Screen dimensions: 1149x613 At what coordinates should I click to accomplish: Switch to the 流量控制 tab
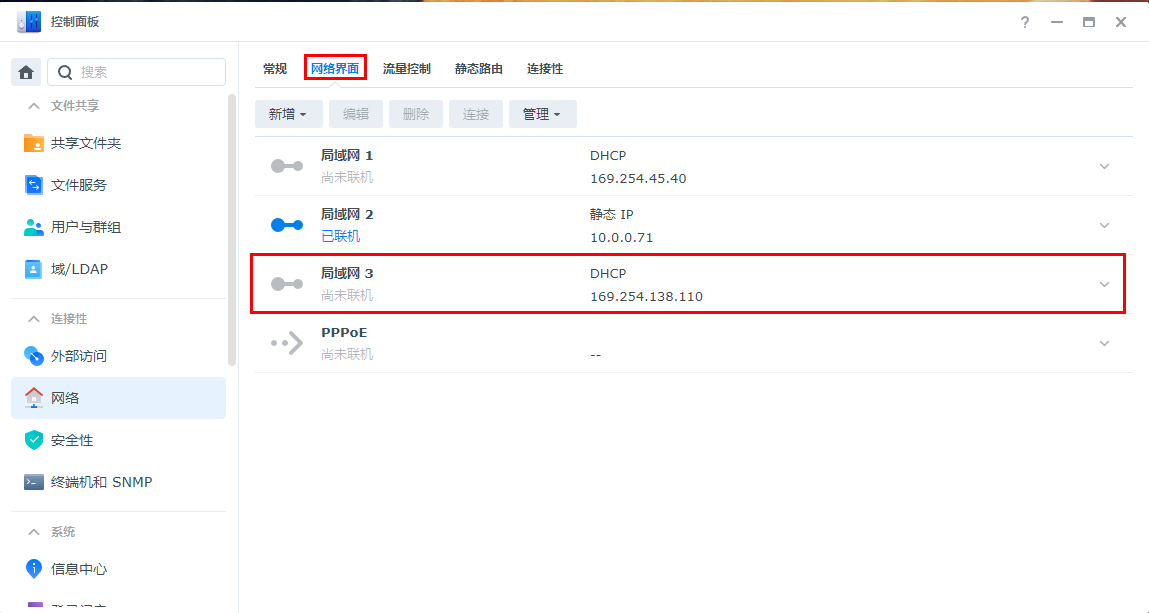(x=406, y=69)
